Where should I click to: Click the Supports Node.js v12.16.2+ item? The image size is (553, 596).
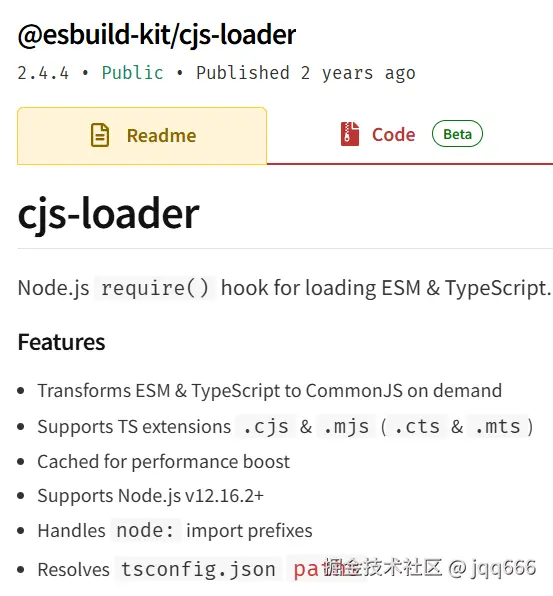pos(150,496)
